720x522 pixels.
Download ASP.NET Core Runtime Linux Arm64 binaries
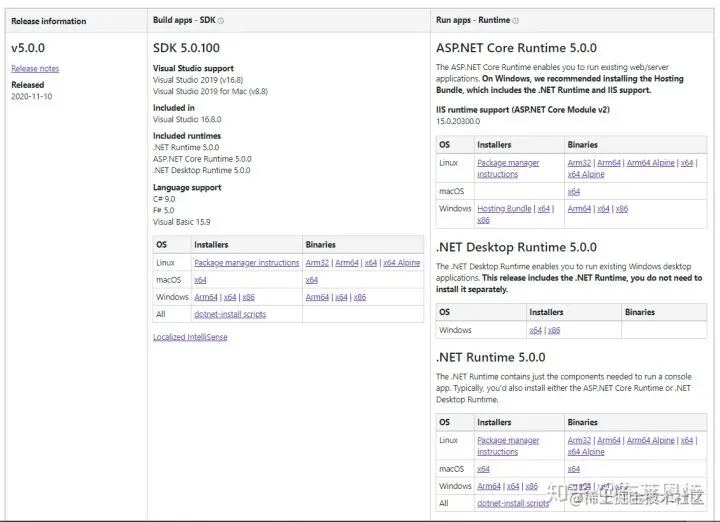pyautogui.click(x=609, y=163)
